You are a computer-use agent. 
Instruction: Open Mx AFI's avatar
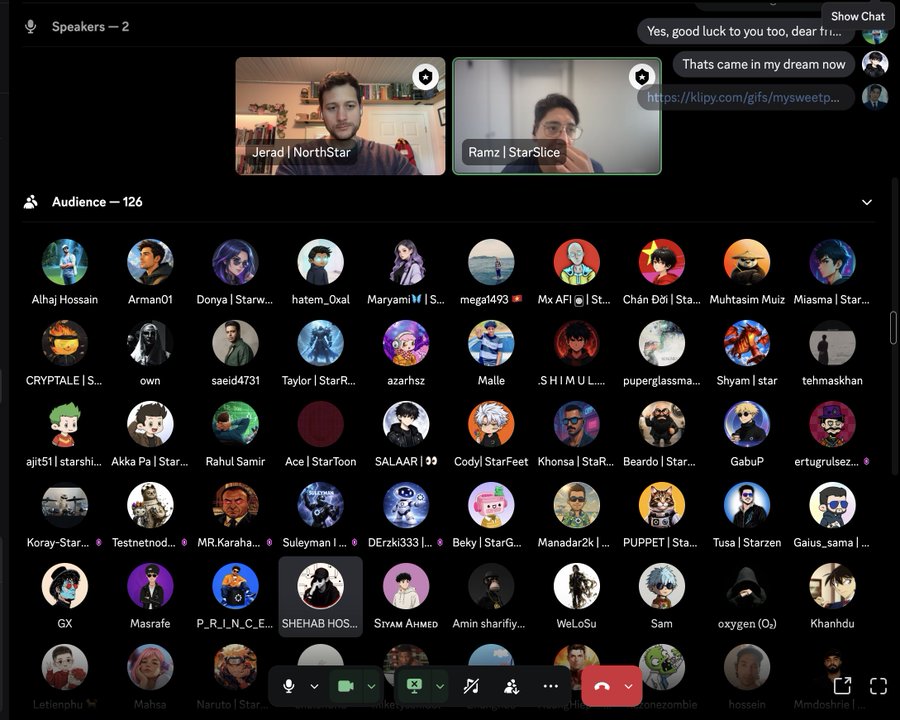click(x=577, y=262)
